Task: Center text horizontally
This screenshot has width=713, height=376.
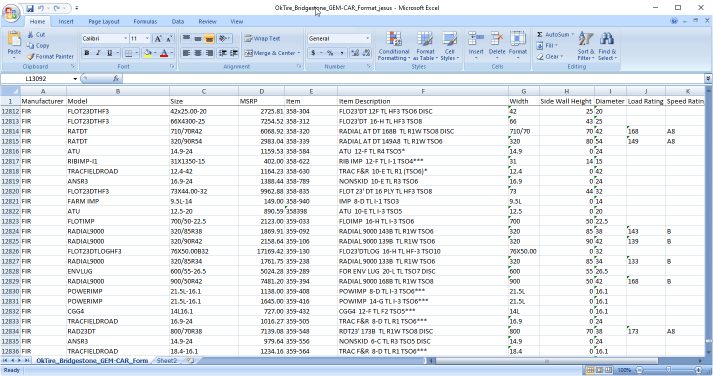Action: tap(198, 53)
